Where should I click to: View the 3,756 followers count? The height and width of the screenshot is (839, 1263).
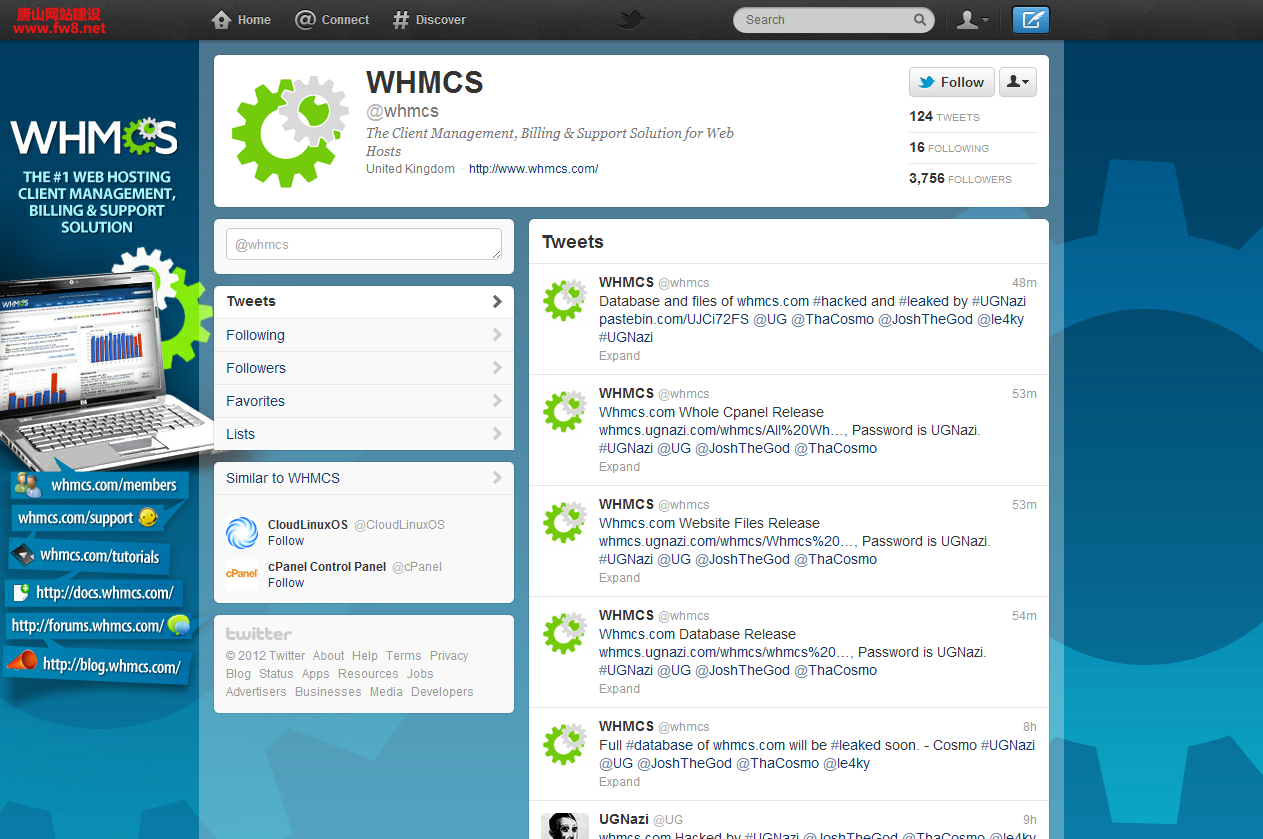tap(960, 179)
